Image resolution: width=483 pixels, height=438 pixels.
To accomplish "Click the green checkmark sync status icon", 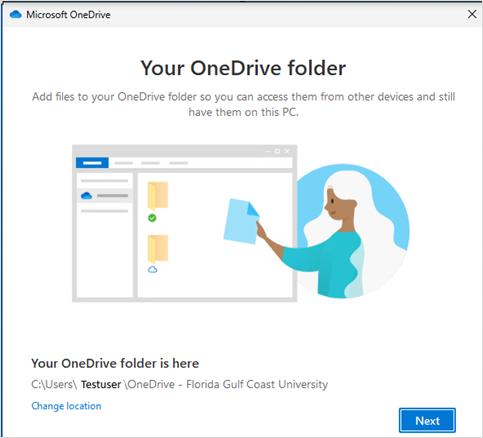I will click(x=152, y=218).
